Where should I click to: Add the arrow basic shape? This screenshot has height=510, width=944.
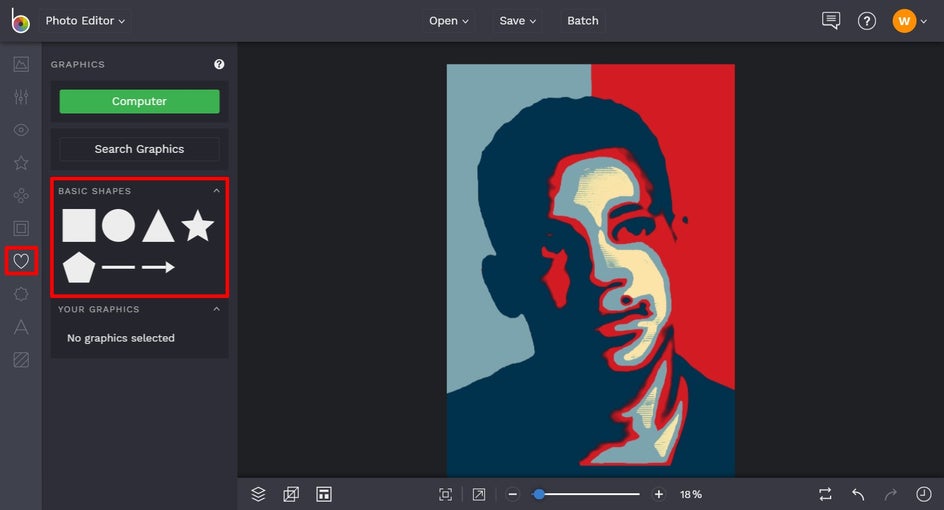click(x=158, y=267)
